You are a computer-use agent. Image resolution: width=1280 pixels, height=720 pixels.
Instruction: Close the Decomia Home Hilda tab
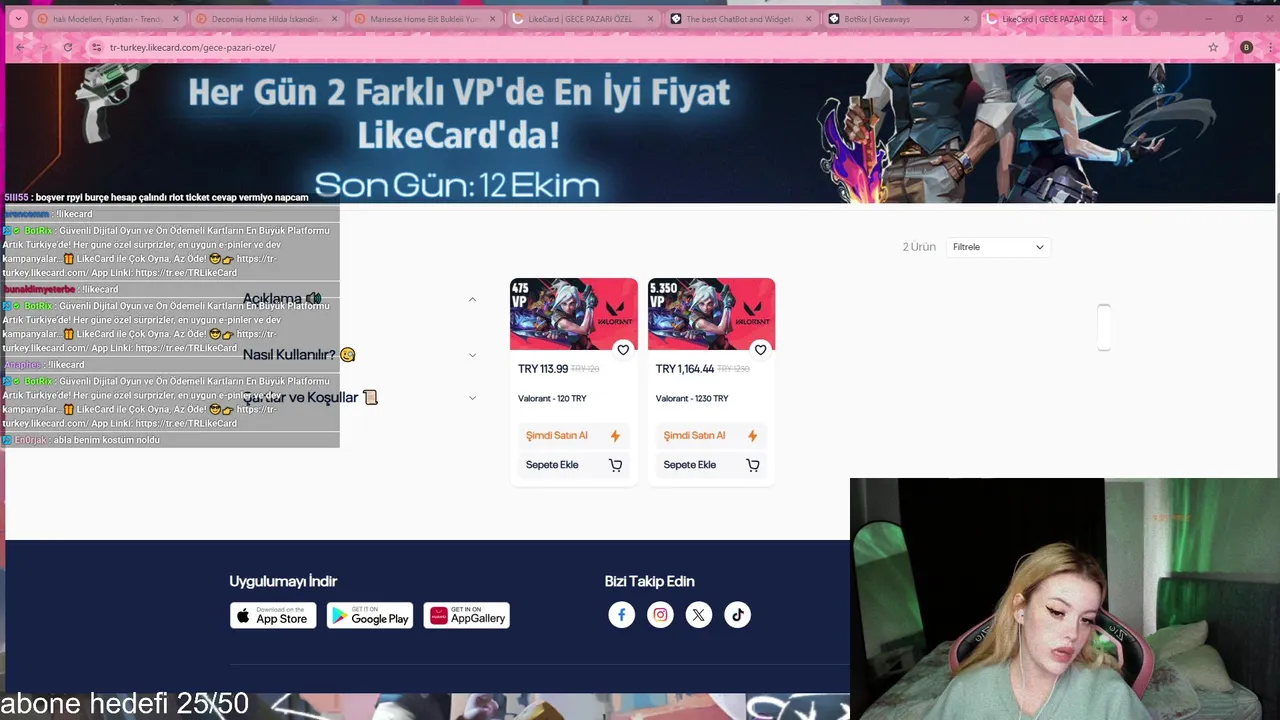(x=334, y=18)
